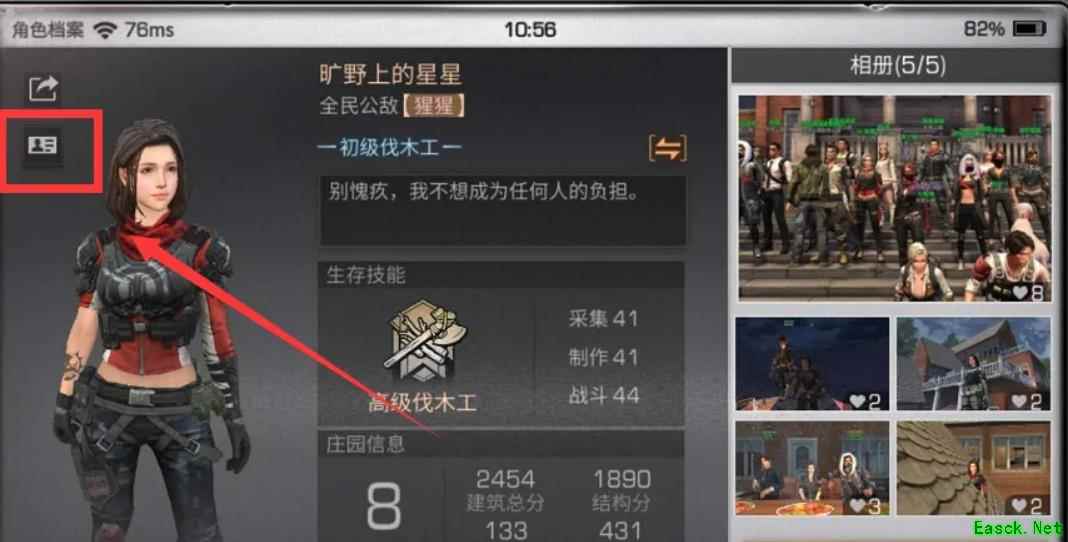Viewport: 1068px width, 542px height.
Task: Open the night scene thumbnail
Action: (812, 364)
